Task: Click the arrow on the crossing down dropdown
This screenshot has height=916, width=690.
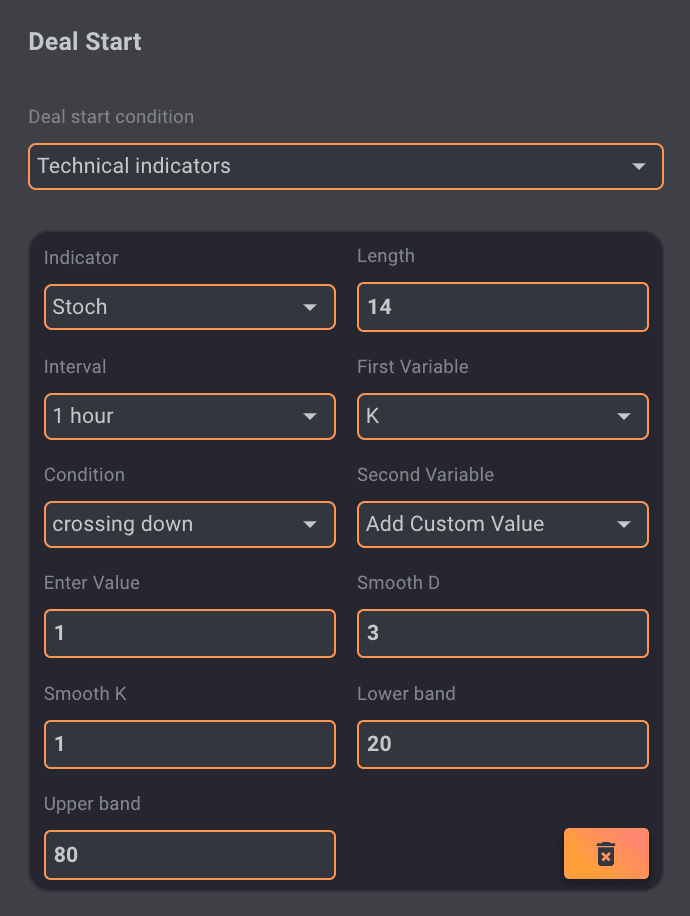Action: (x=310, y=525)
